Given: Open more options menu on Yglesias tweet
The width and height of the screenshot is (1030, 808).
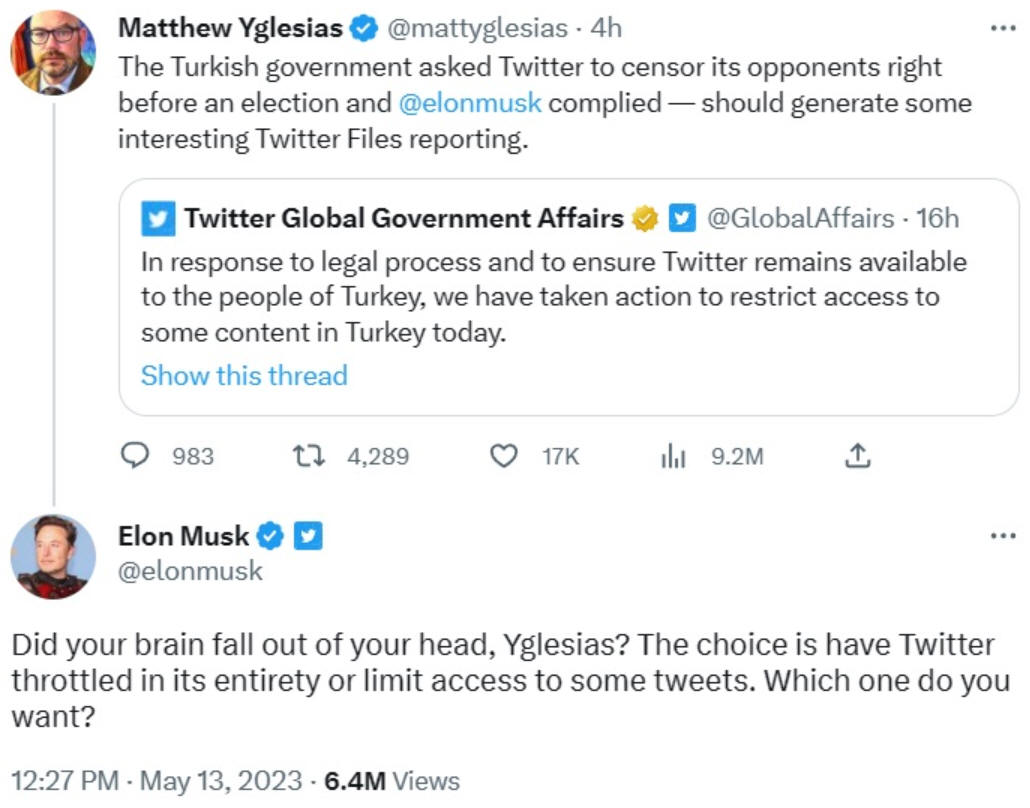Looking at the screenshot, I should 1003,28.
